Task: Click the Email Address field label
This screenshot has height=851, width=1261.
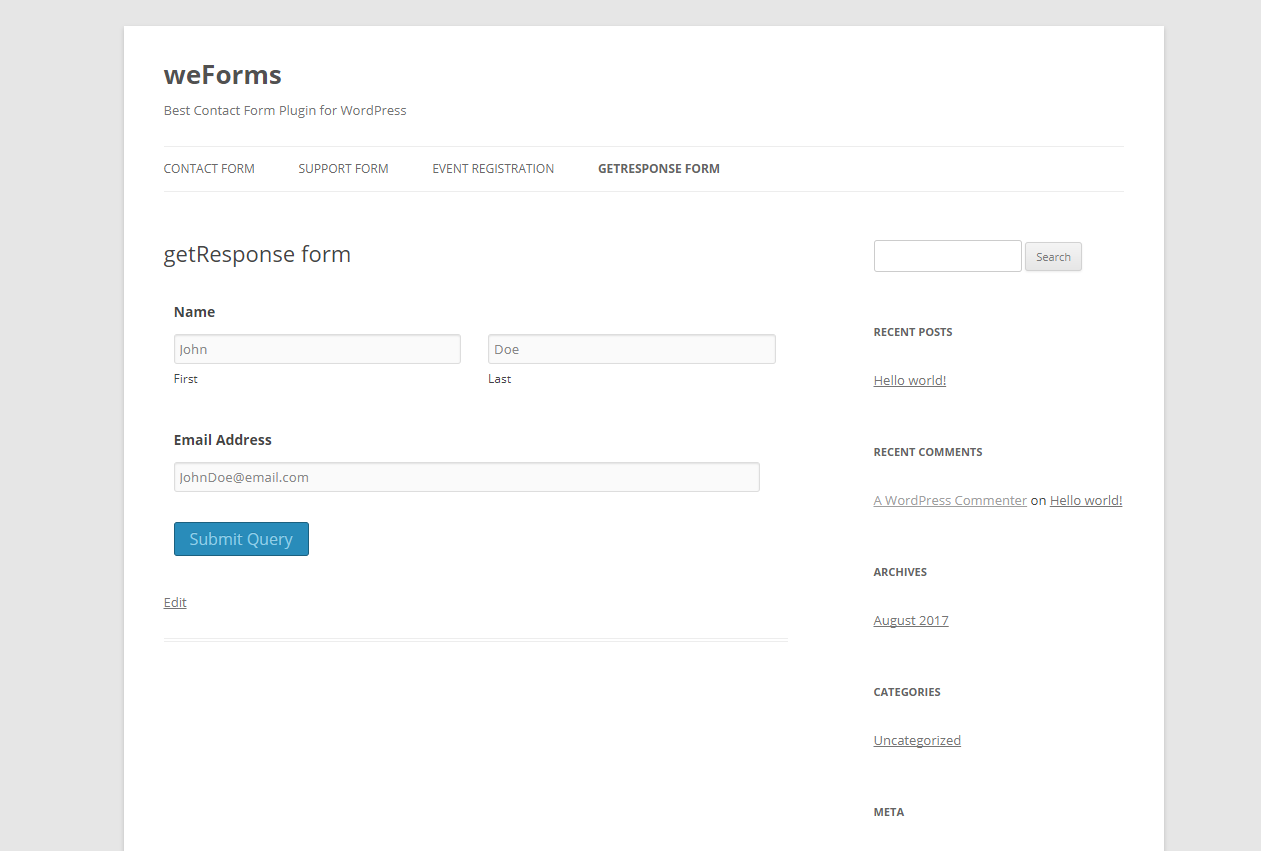Action: (222, 439)
